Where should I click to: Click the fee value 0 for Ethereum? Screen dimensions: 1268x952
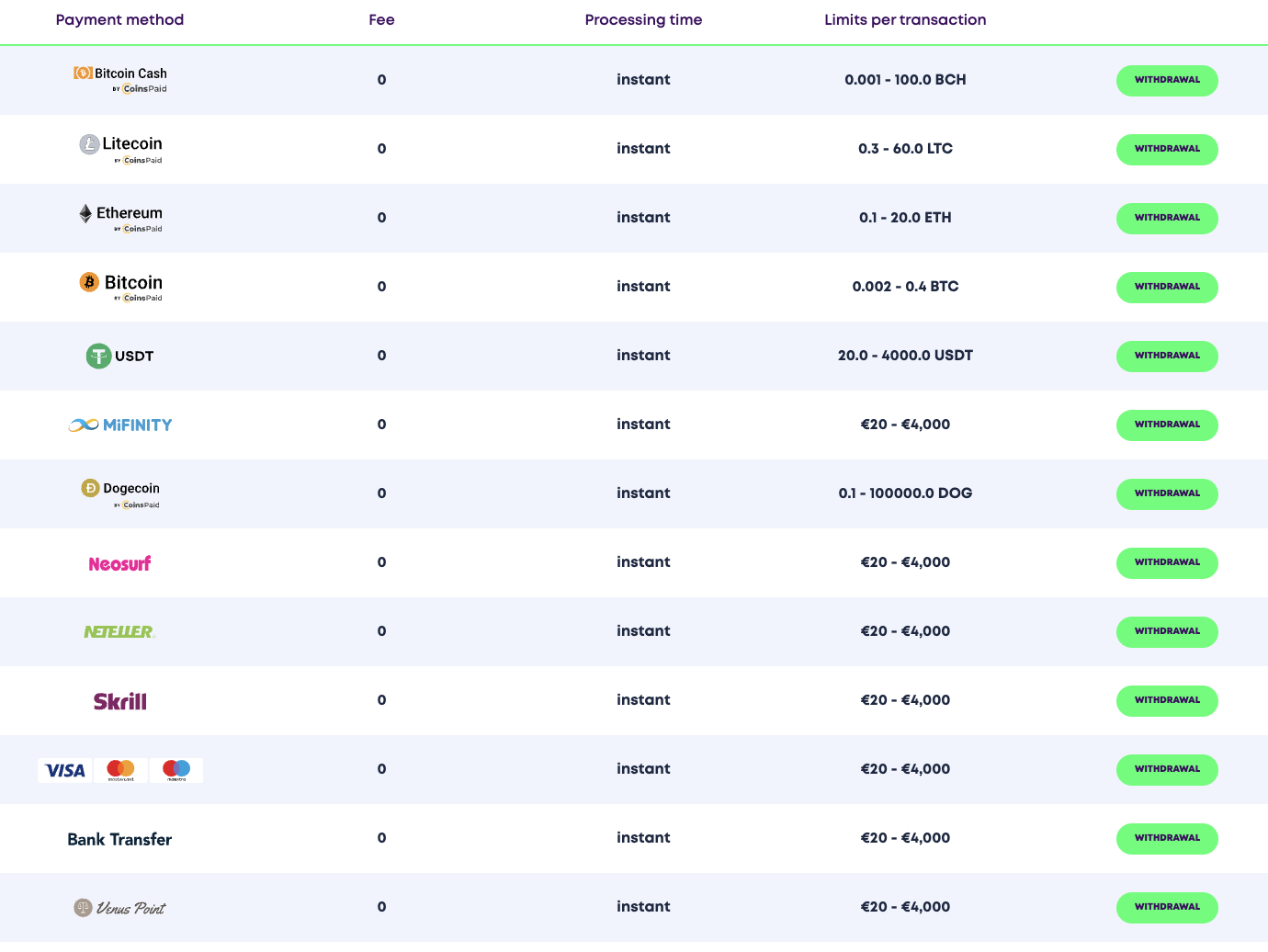381,218
